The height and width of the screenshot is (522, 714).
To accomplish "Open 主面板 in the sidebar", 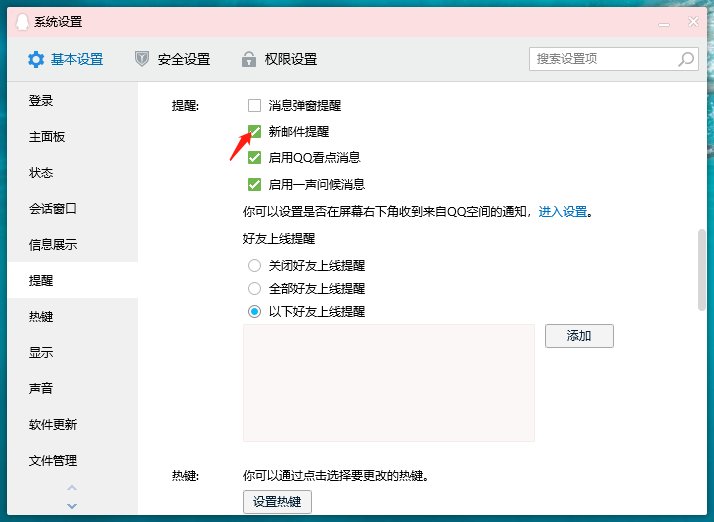I will pos(72,137).
